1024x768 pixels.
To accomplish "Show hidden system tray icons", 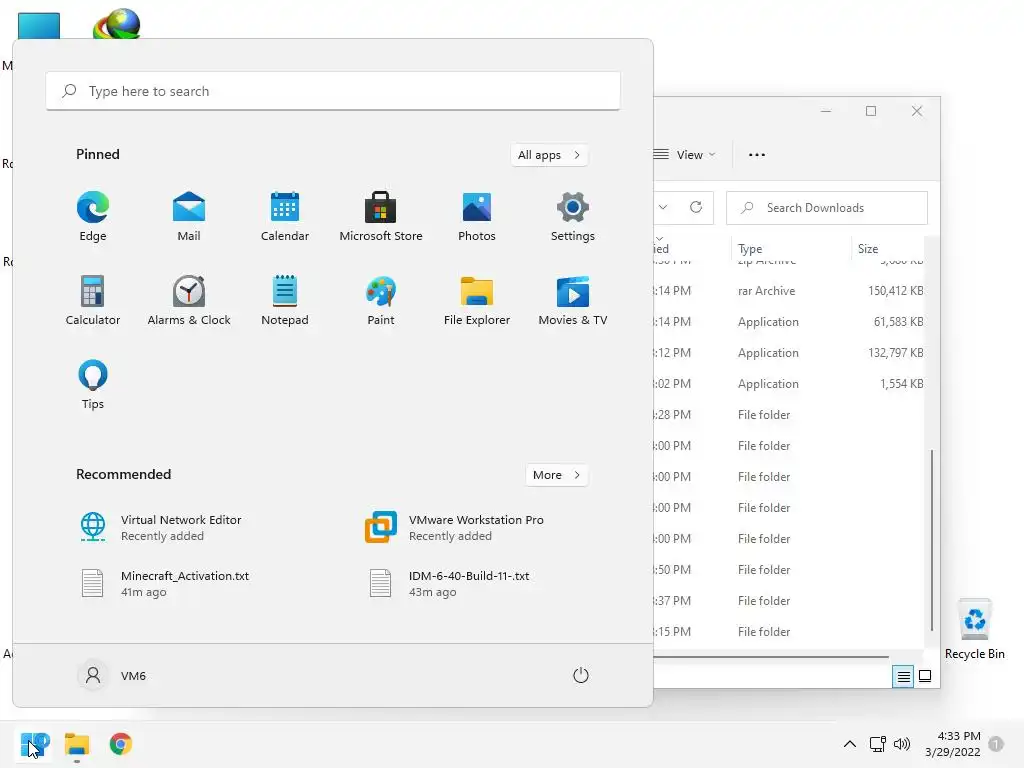I will [850, 744].
